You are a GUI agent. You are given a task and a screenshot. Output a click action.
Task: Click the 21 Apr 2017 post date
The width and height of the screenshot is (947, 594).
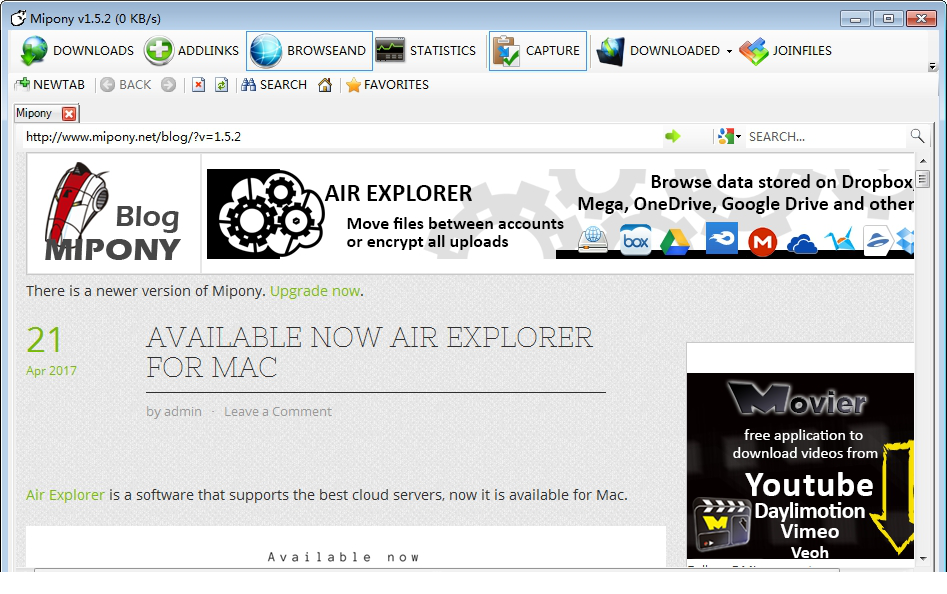(x=51, y=350)
